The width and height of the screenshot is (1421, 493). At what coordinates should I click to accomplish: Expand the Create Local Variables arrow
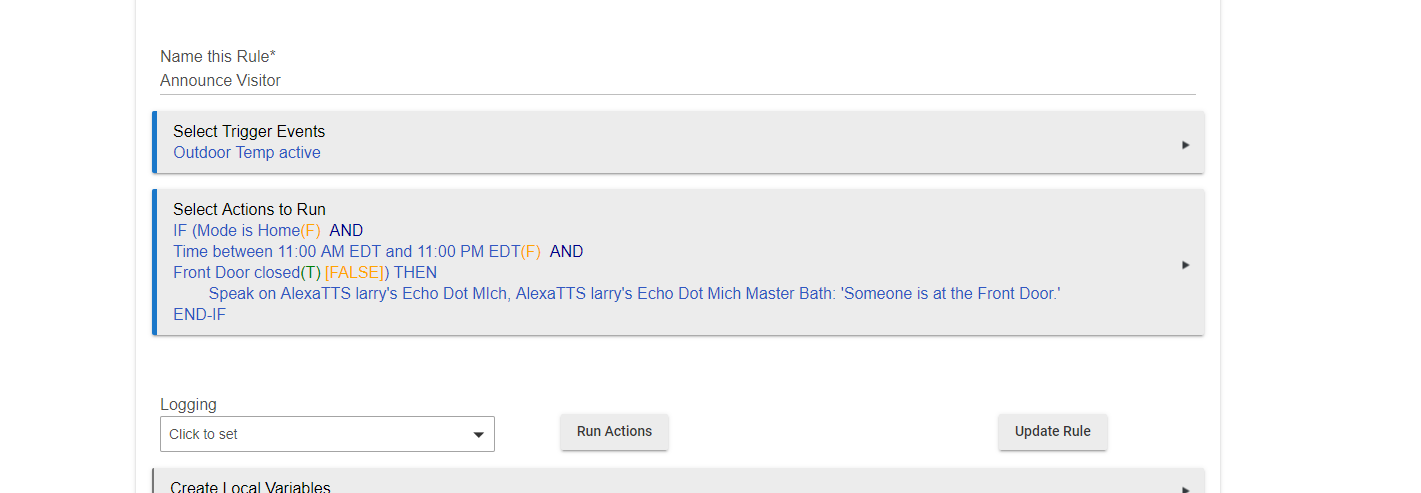[x=1185, y=490]
